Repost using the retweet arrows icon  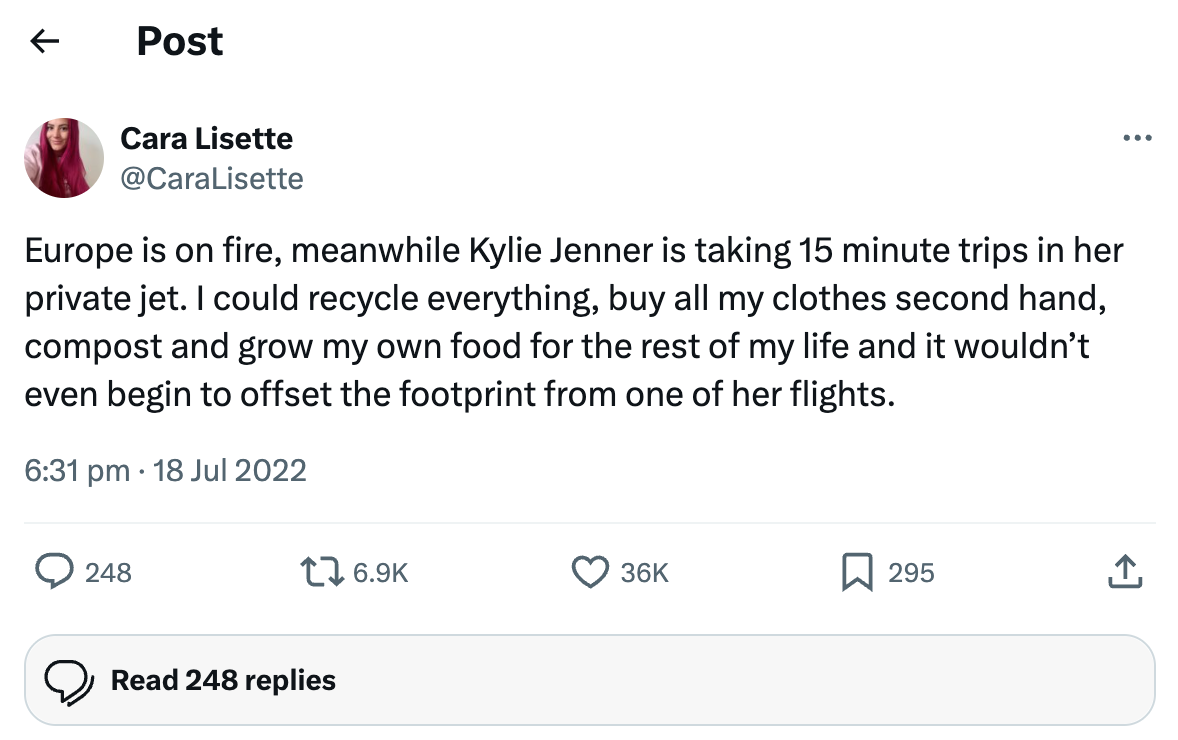pos(319,572)
